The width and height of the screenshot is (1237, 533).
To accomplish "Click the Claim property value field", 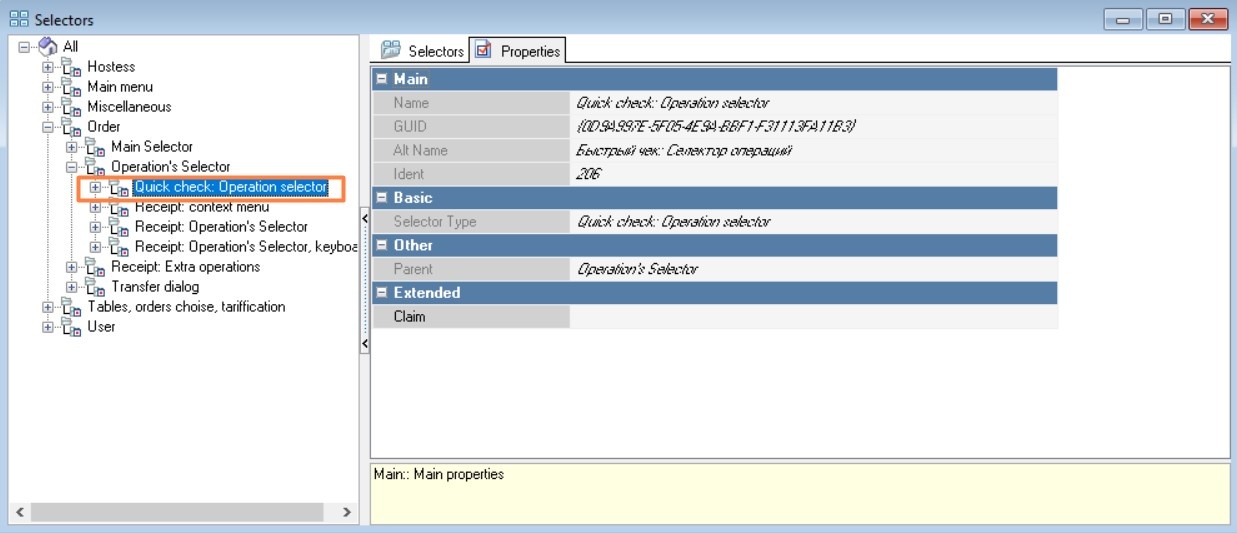I will [x=812, y=317].
